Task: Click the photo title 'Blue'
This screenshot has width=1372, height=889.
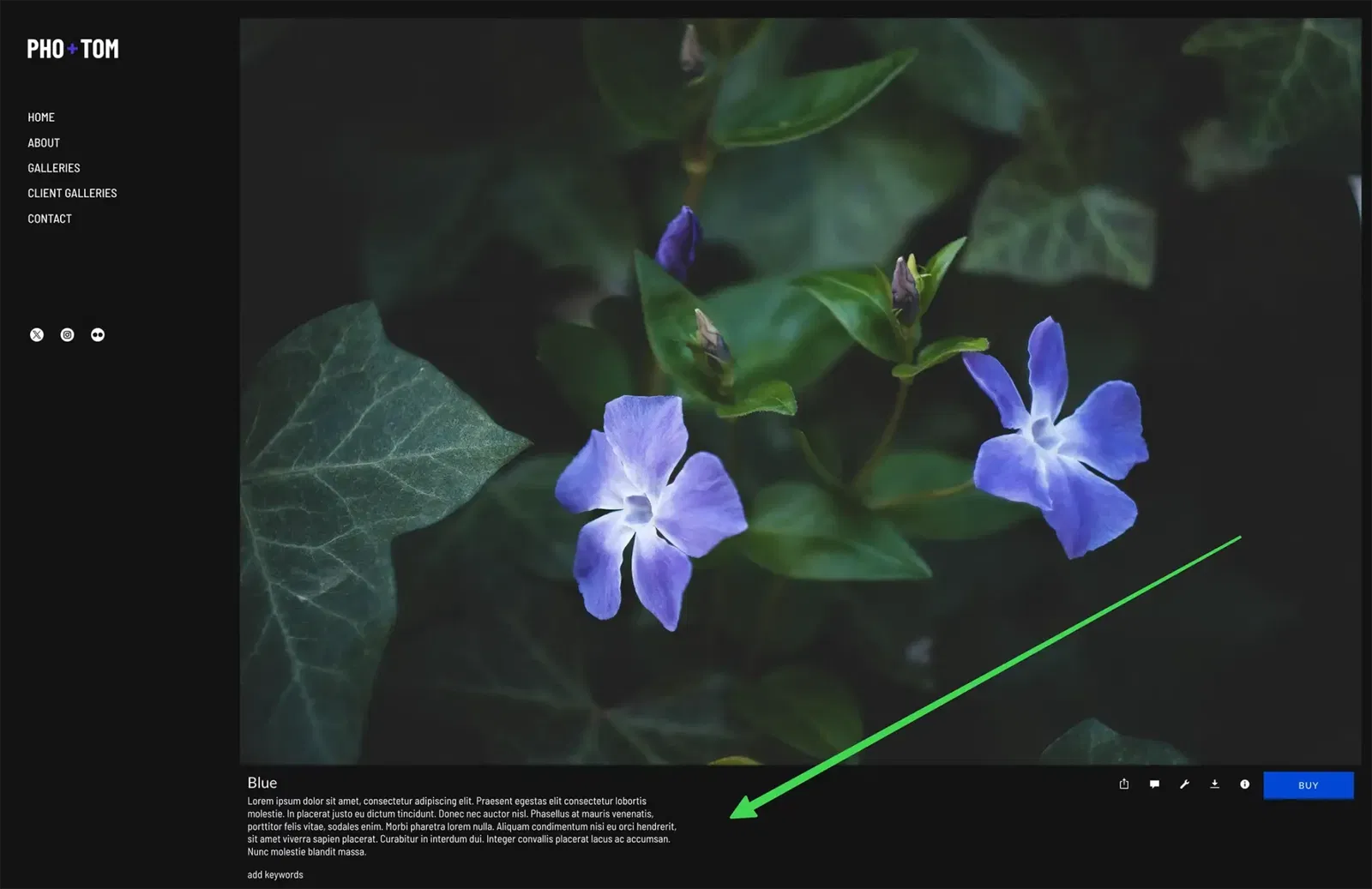Action: (262, 783)
